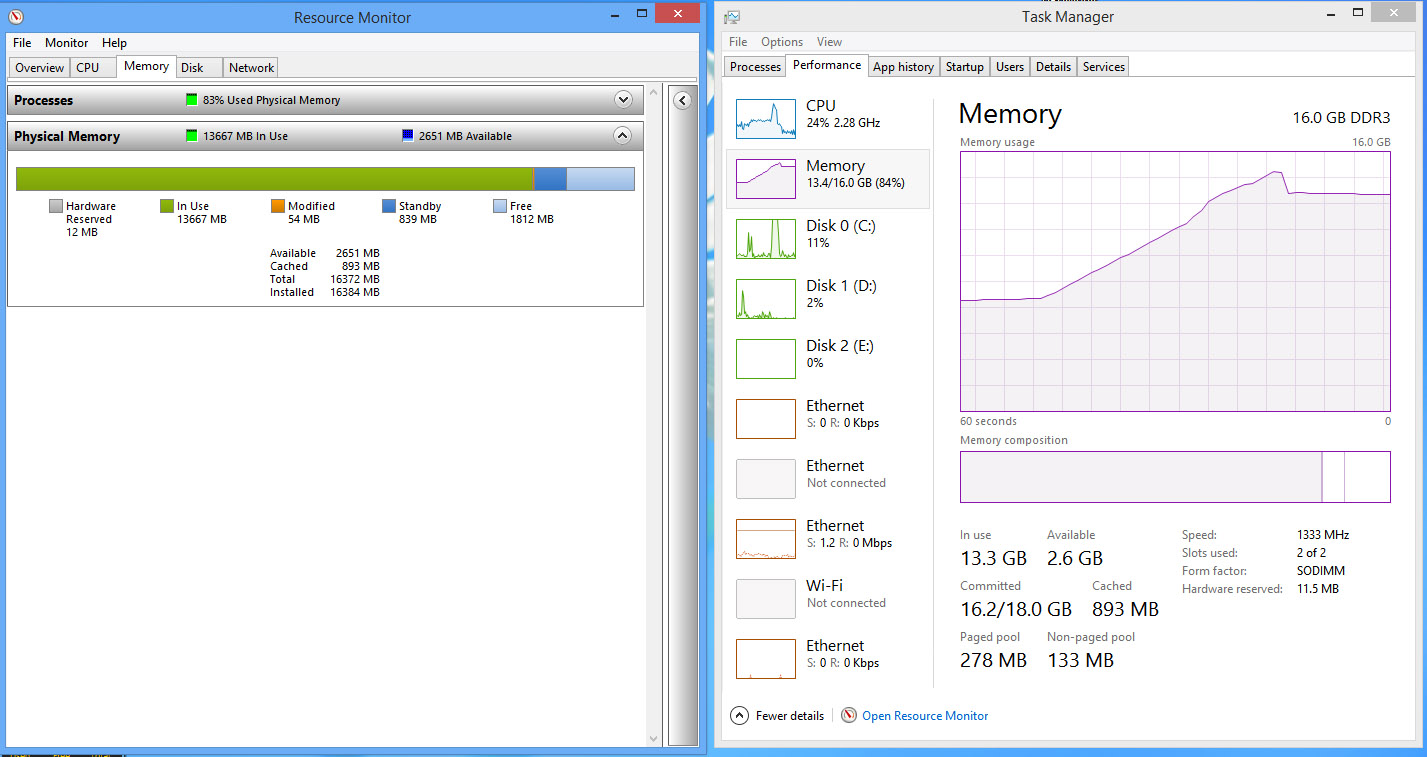Select the CPU graph thumbnail

pyautogui.click(x=766, y=118)
